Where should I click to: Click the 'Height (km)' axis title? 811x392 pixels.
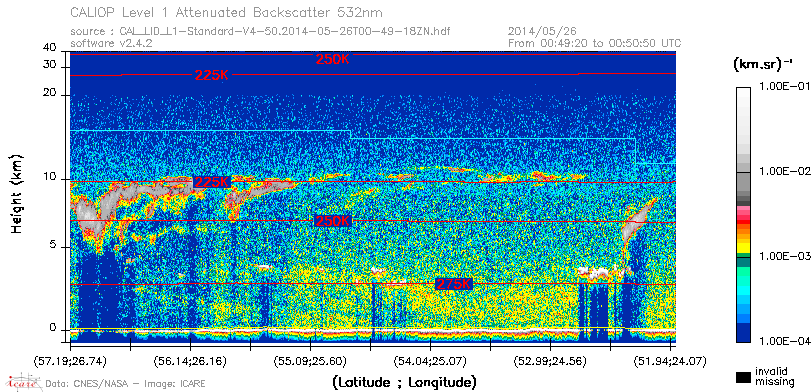(16, 194)
